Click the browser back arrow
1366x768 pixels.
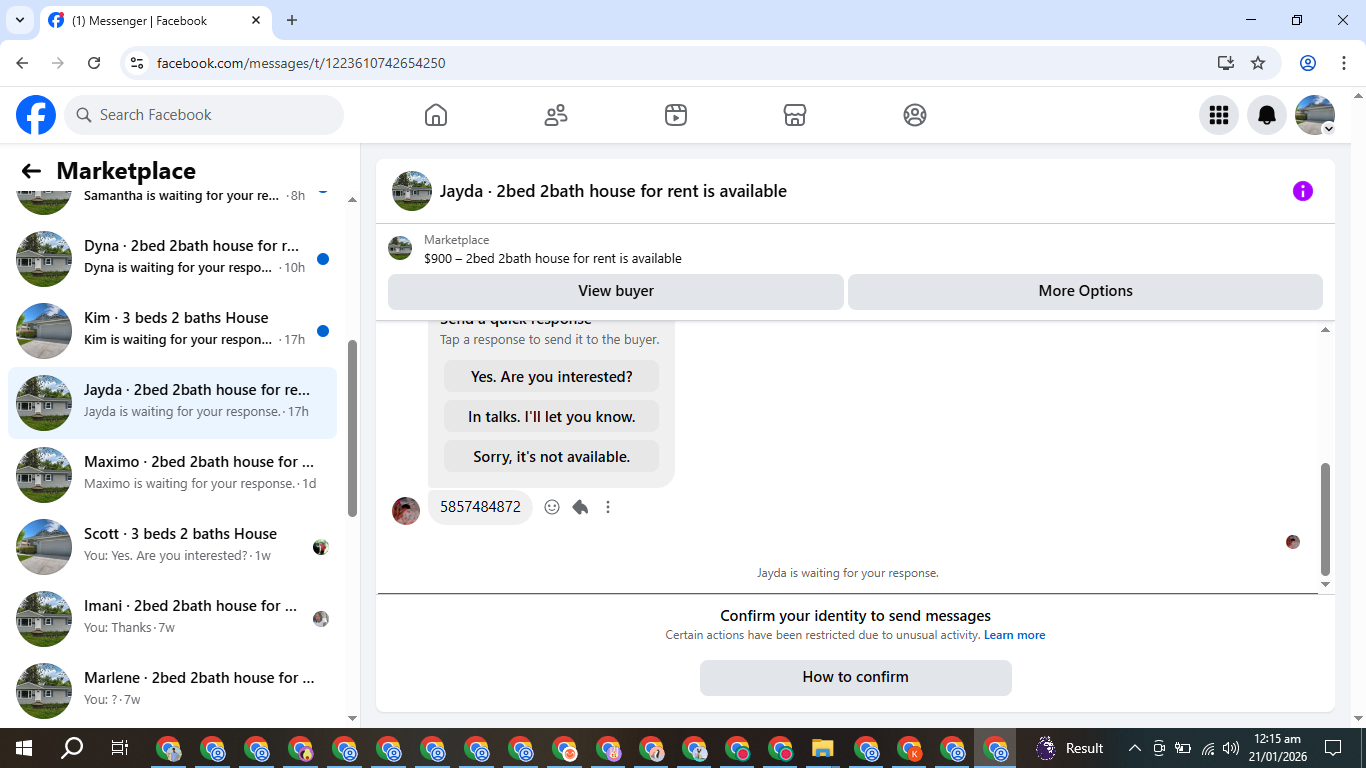point(22,63)
